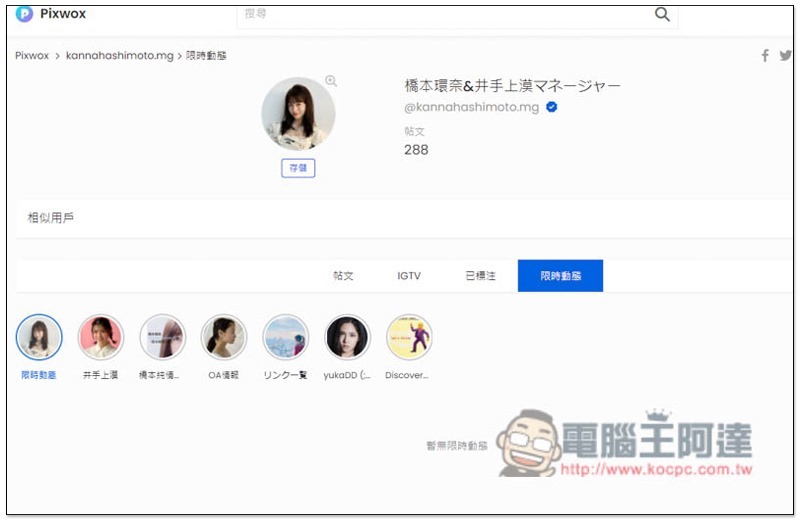Click the kannahashimoto.mg breadcrumb link
Viewport: 800px width, 521px height.
pos(119,56)
